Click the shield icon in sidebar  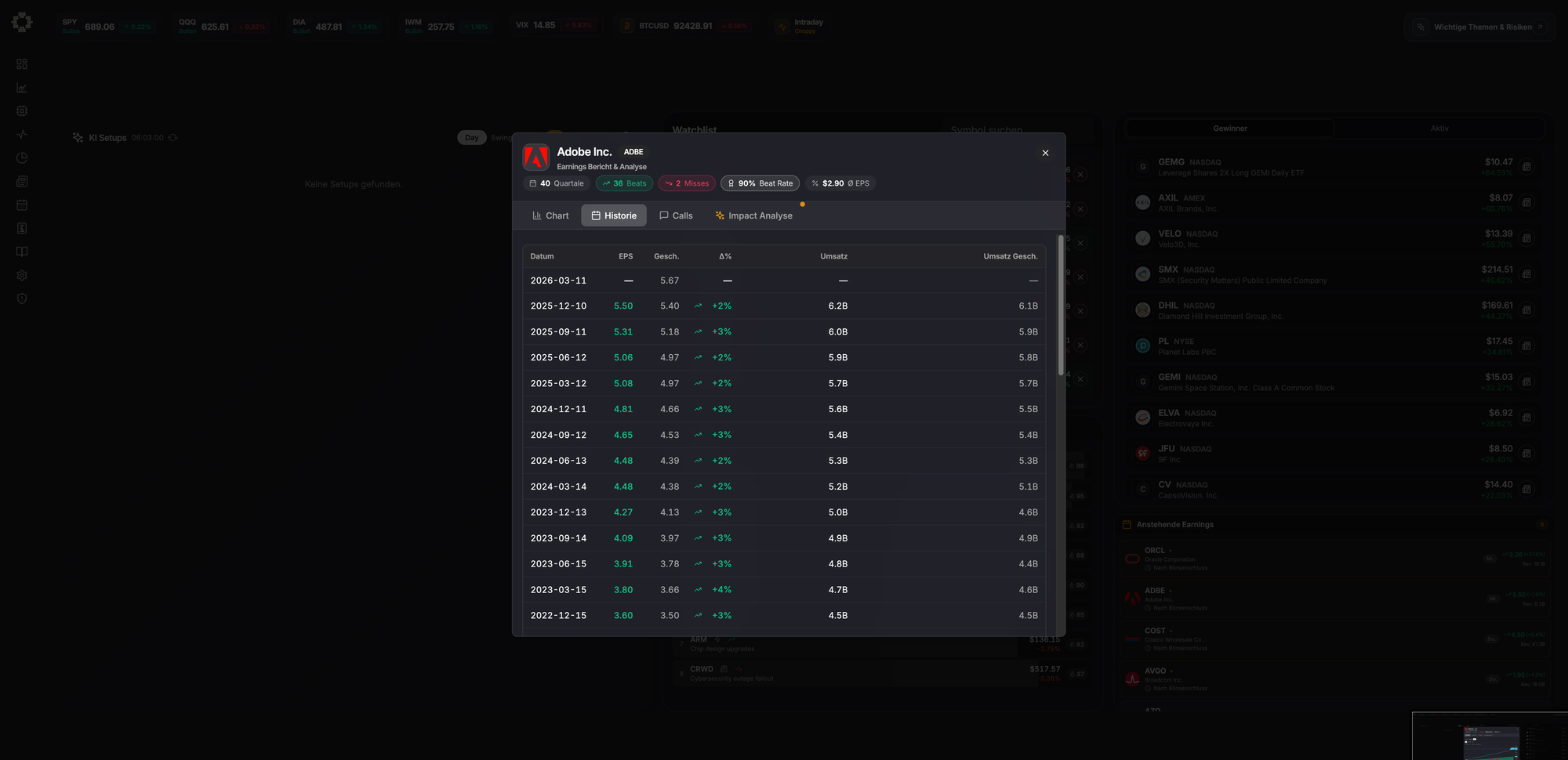(x=22, y=299)
